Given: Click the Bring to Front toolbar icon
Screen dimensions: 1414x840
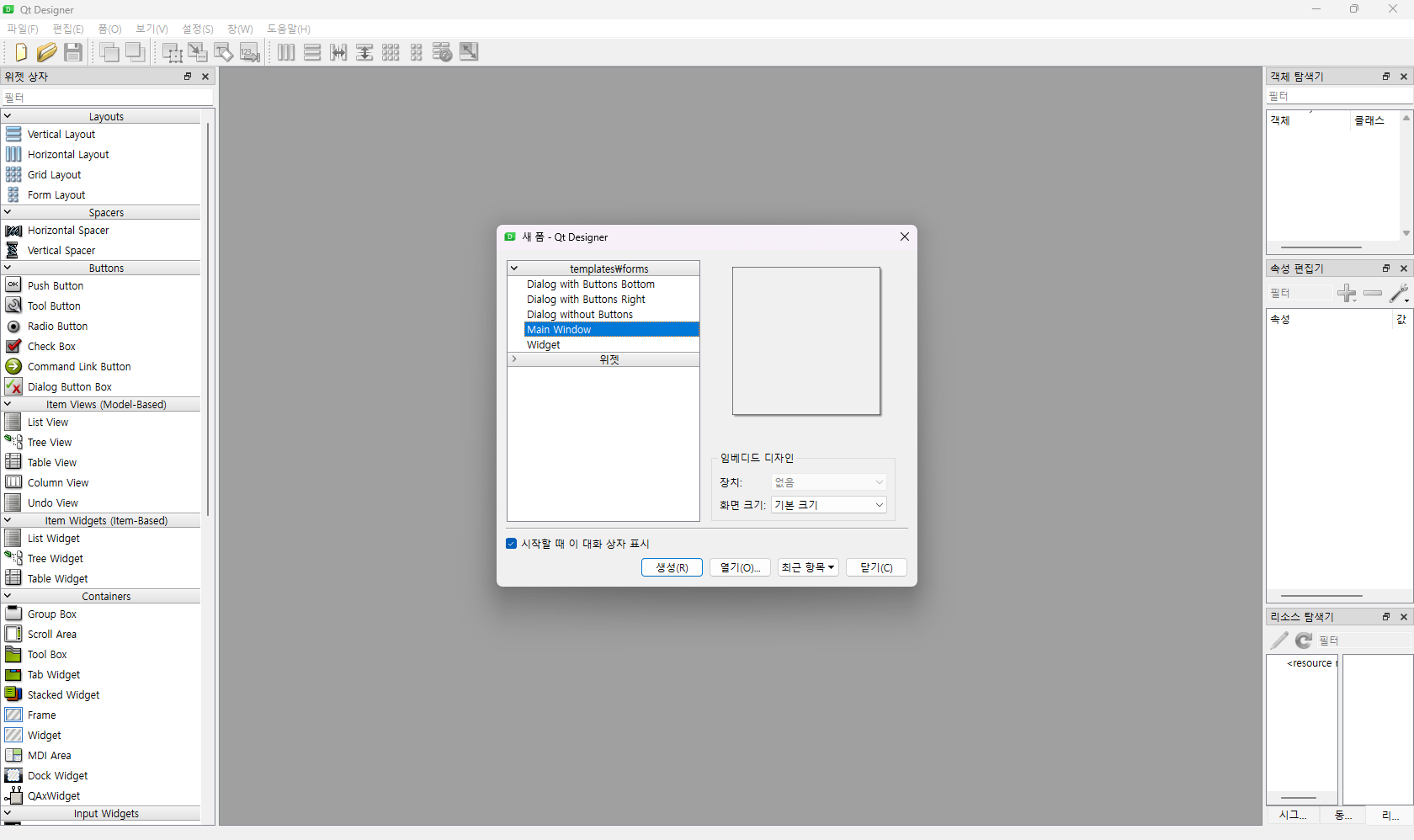Looking at the screenshot, I should tap(109, 52).
